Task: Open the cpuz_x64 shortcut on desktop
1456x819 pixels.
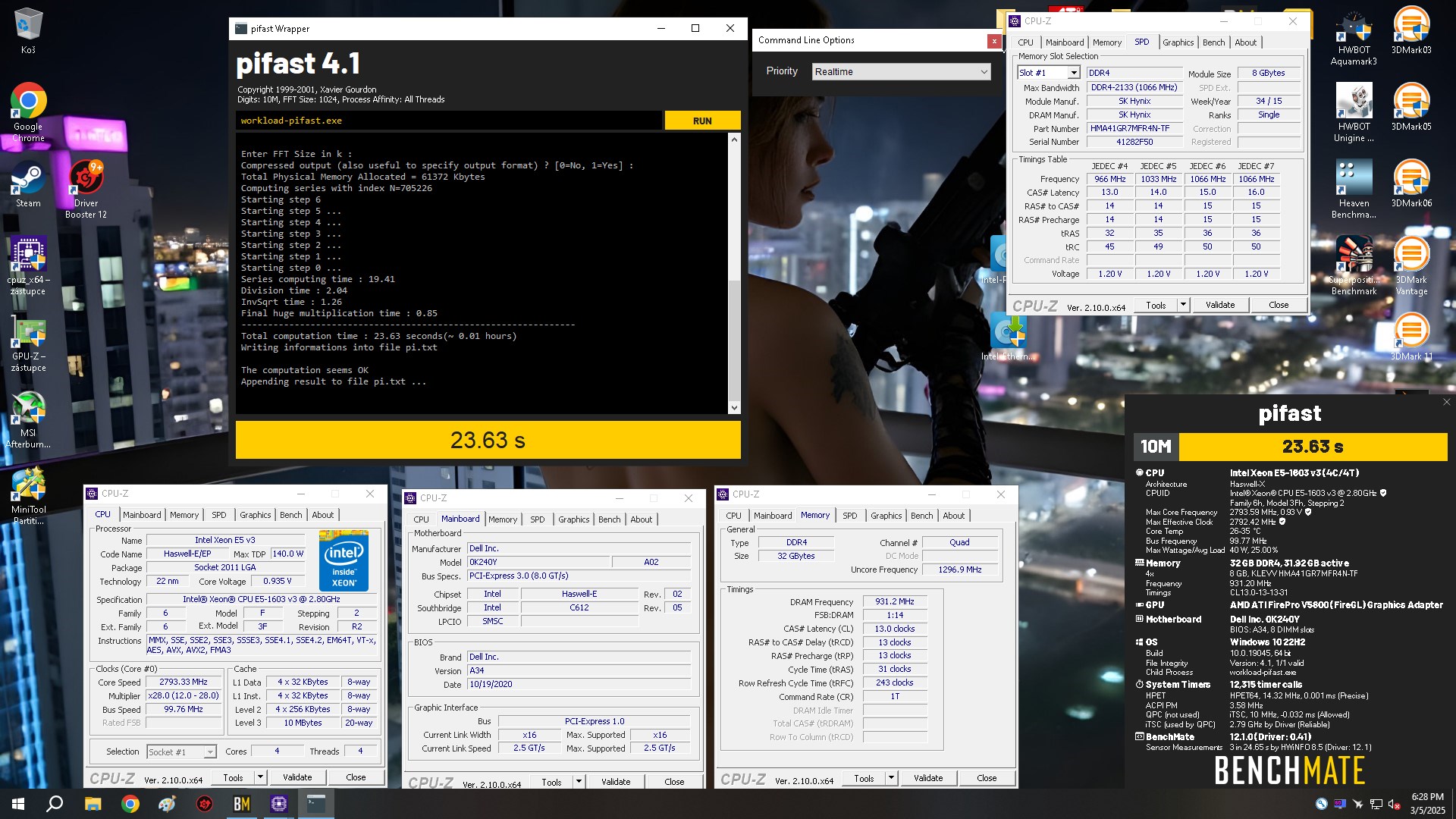Action: click(28, 265)
